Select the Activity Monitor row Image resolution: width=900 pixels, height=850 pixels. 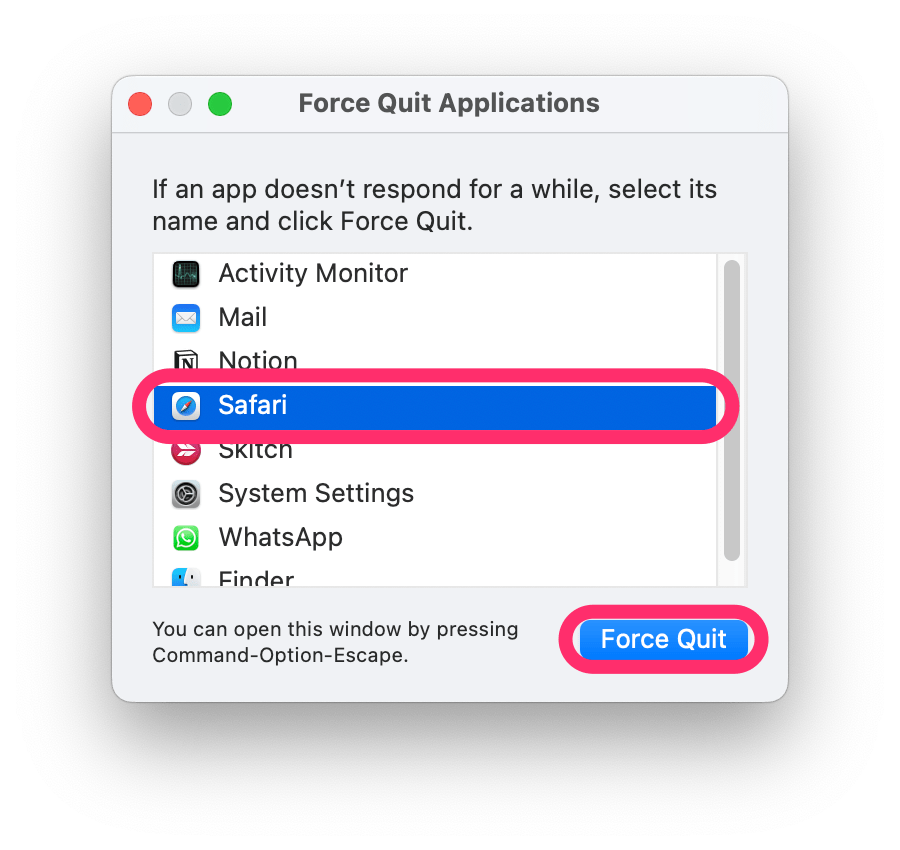(x=435, y=274)
